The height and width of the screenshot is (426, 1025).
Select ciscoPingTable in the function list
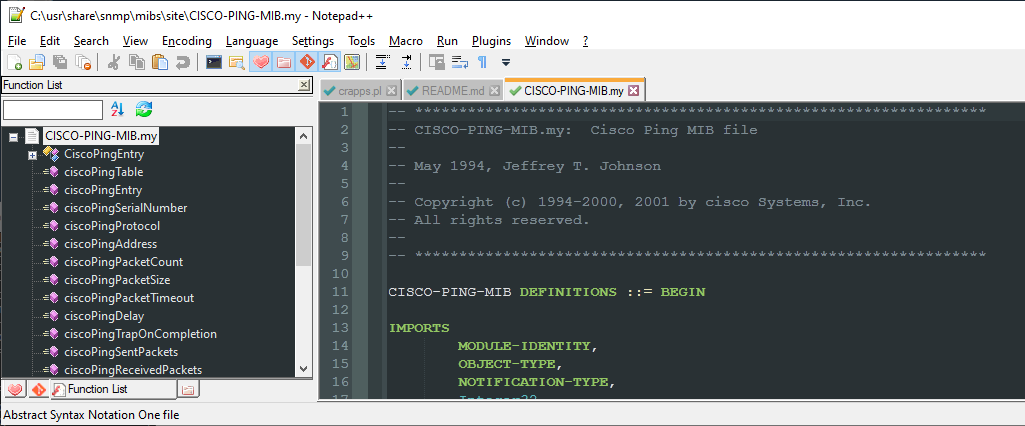click(x=103, y=172)
